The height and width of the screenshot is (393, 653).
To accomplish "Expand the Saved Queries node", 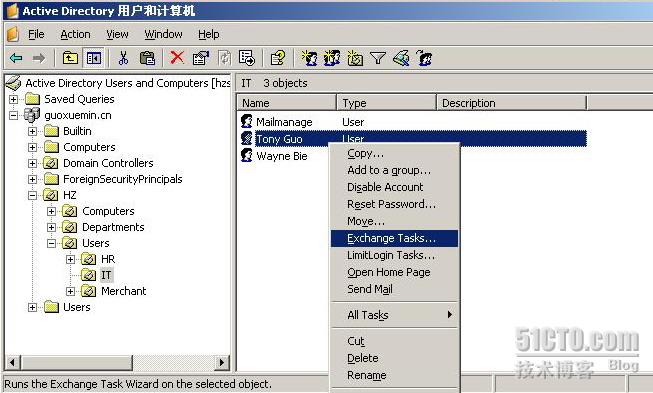I will click(x=13, y=99).
